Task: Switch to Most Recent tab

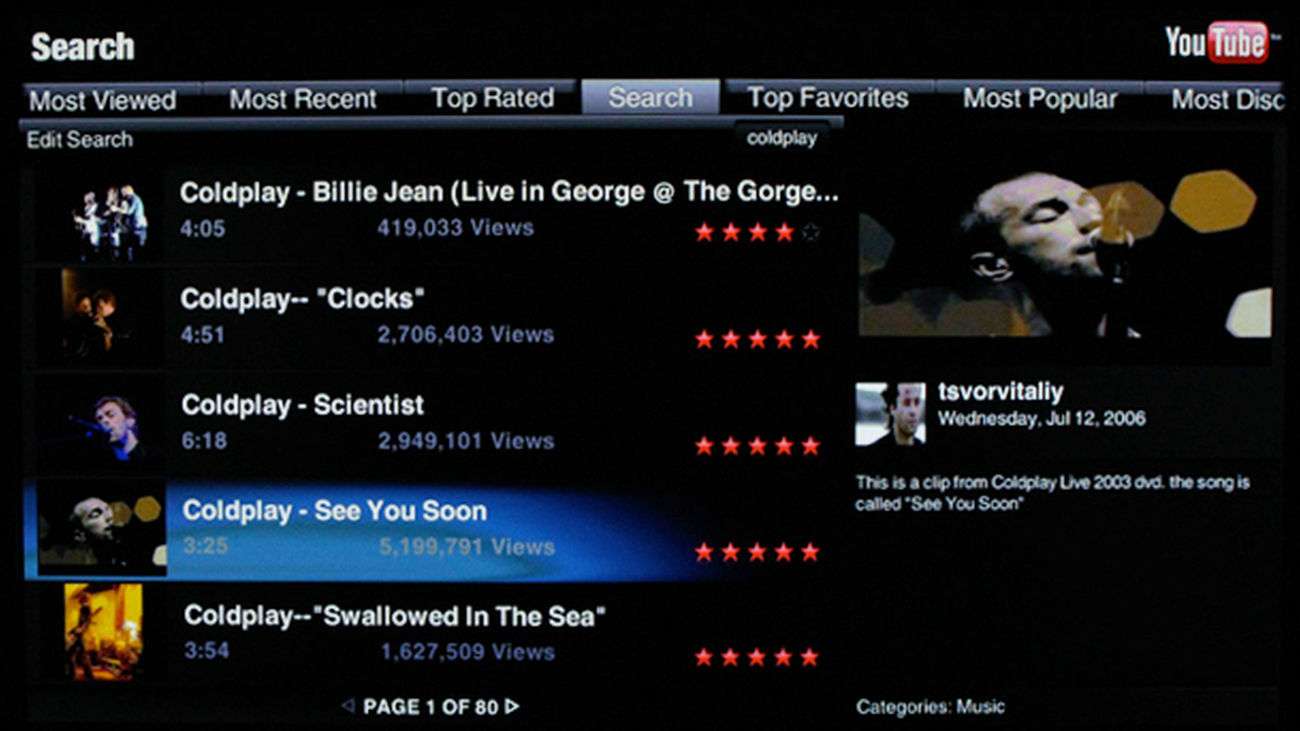Action: click(x=303, y=99)
